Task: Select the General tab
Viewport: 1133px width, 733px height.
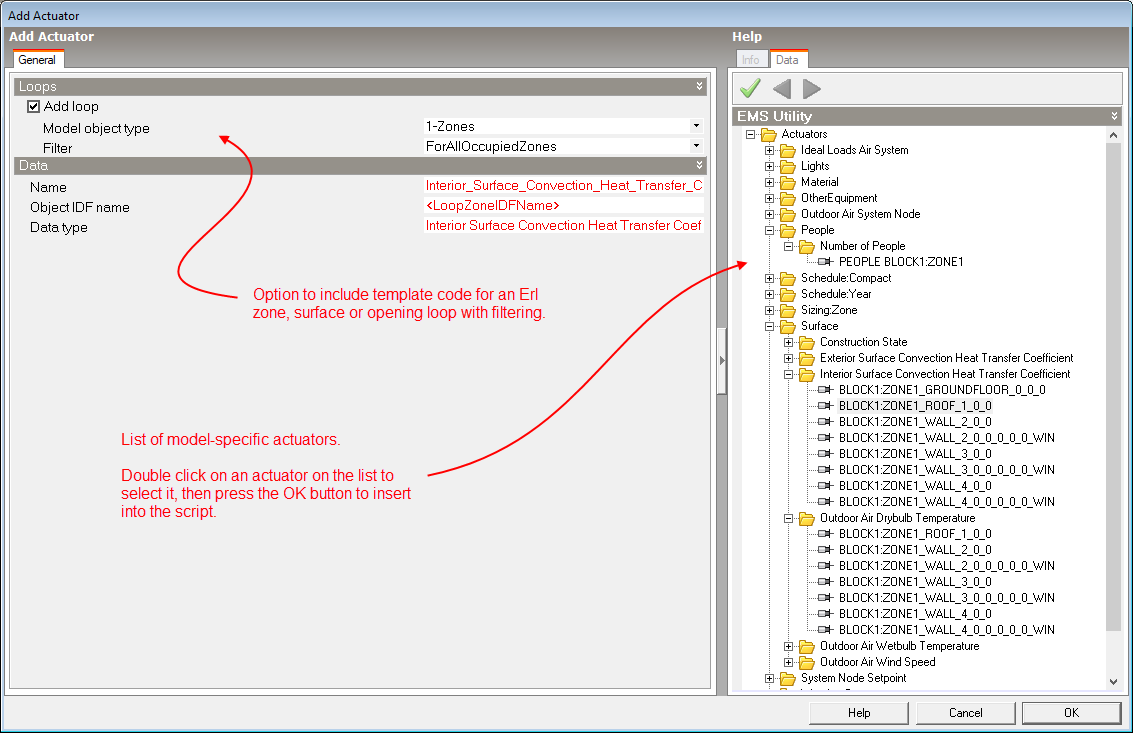Action: click(x=37, y=60)
